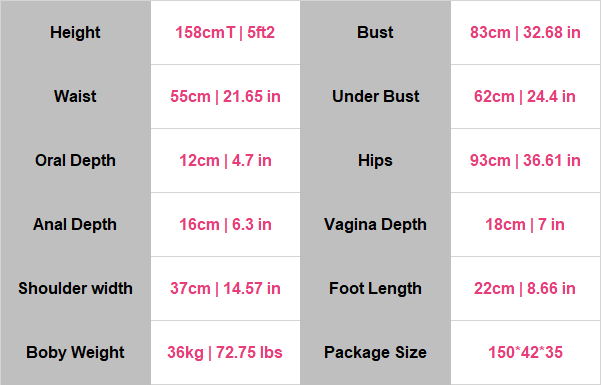This screenshot has width=601, height=385.
Task: Select the 18cm | 7 in value
Action: coord(525,224)
